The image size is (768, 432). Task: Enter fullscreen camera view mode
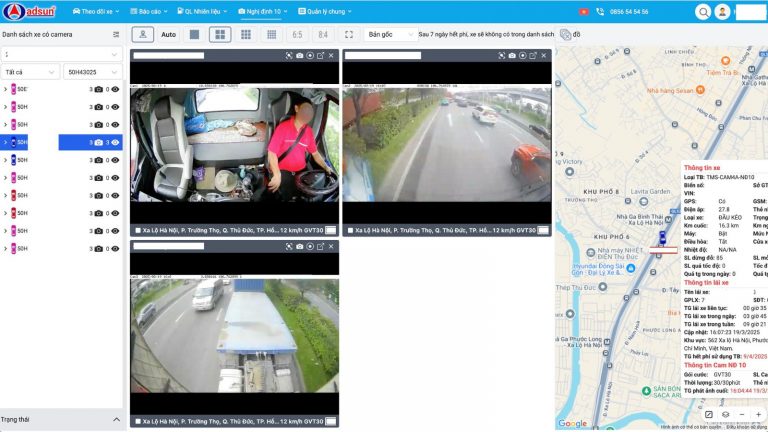click(x=348, y=34)
